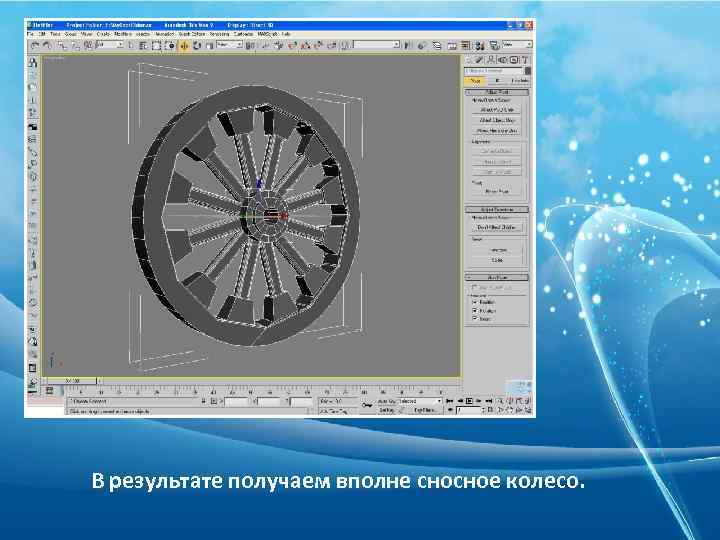Toggle Don't Affect Children button

tap(497, 227)
